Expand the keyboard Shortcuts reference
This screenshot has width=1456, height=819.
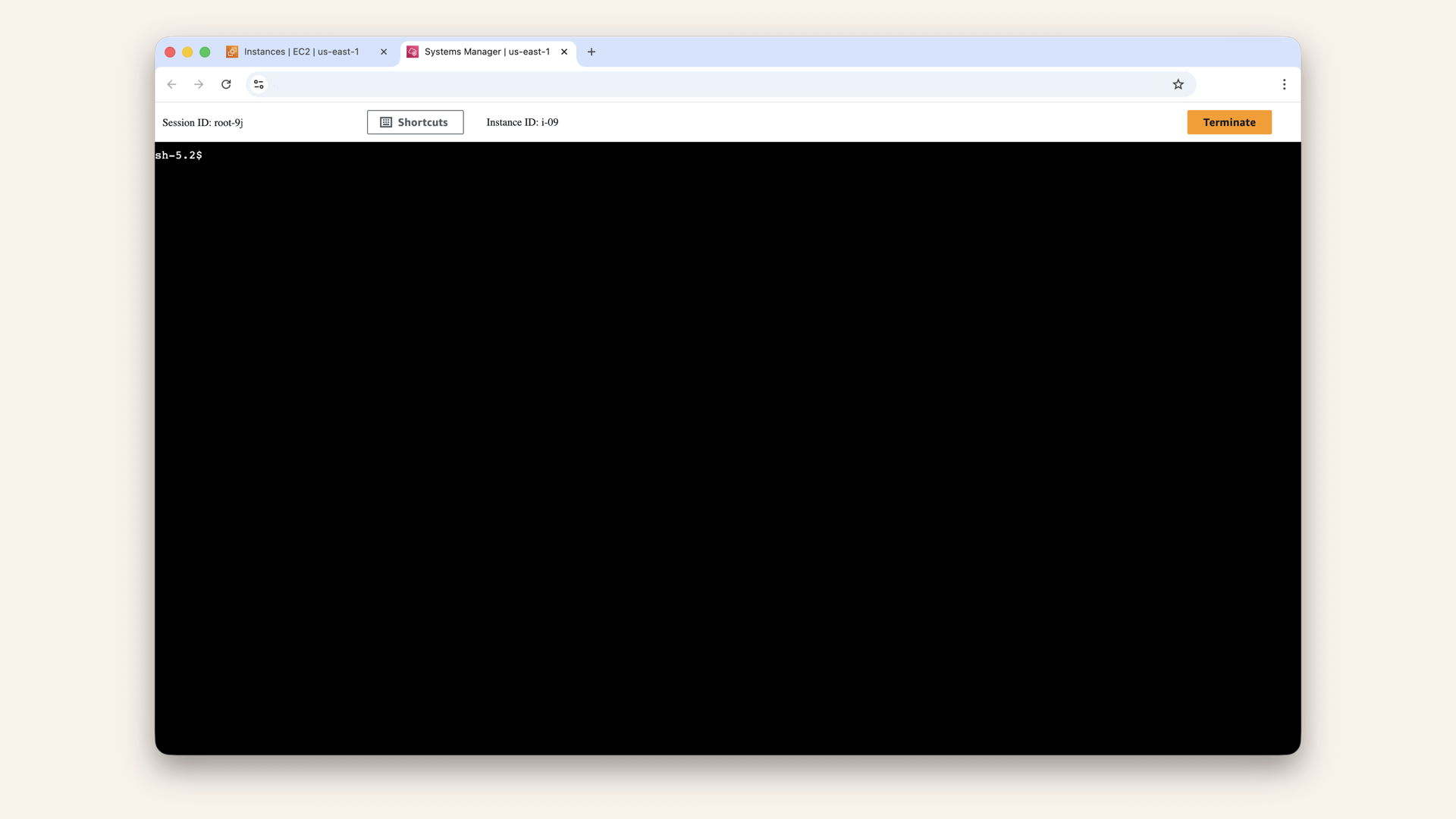tap(415, 122)
